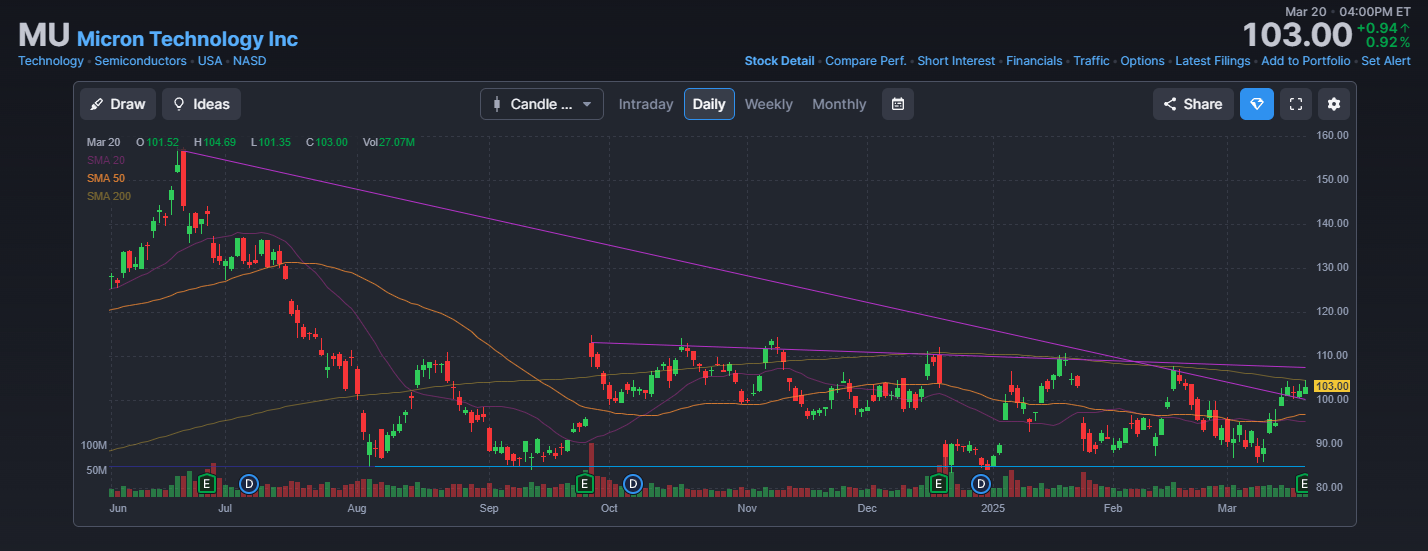The width and height of the screenshot is (1428, 551).
Task: Select the Stock Detail link
Action: (779, 61)
